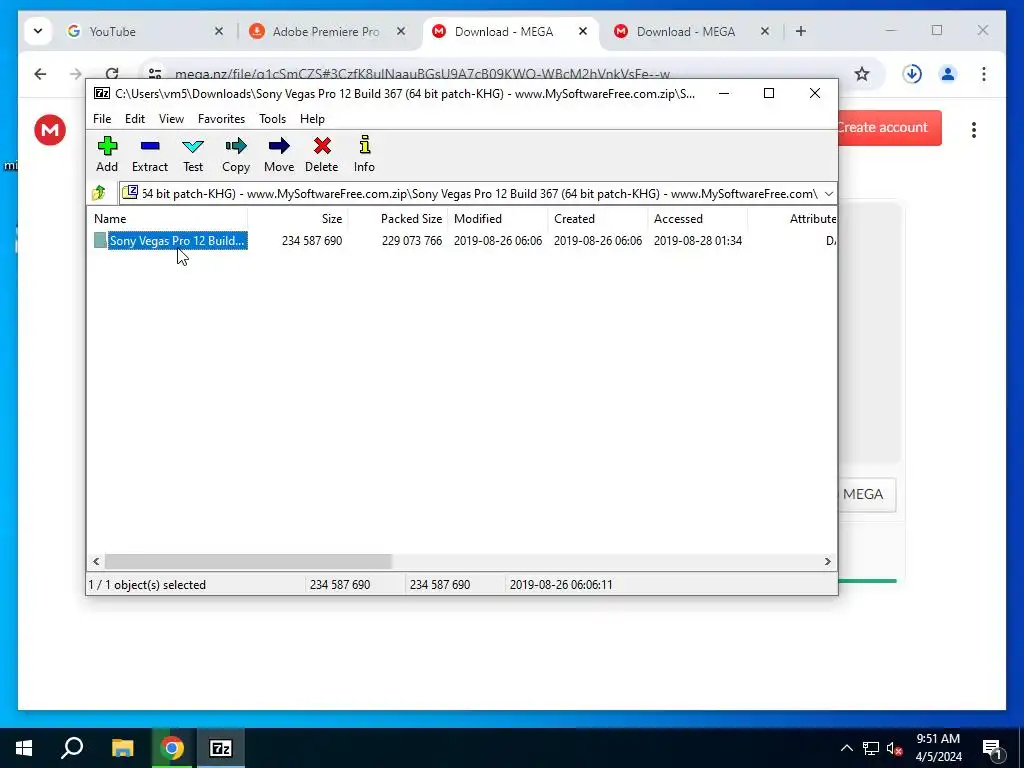Screen dimensions: 1024x768
Task: Click the MEGA button behind 7-Zip window
Action: 867,494
